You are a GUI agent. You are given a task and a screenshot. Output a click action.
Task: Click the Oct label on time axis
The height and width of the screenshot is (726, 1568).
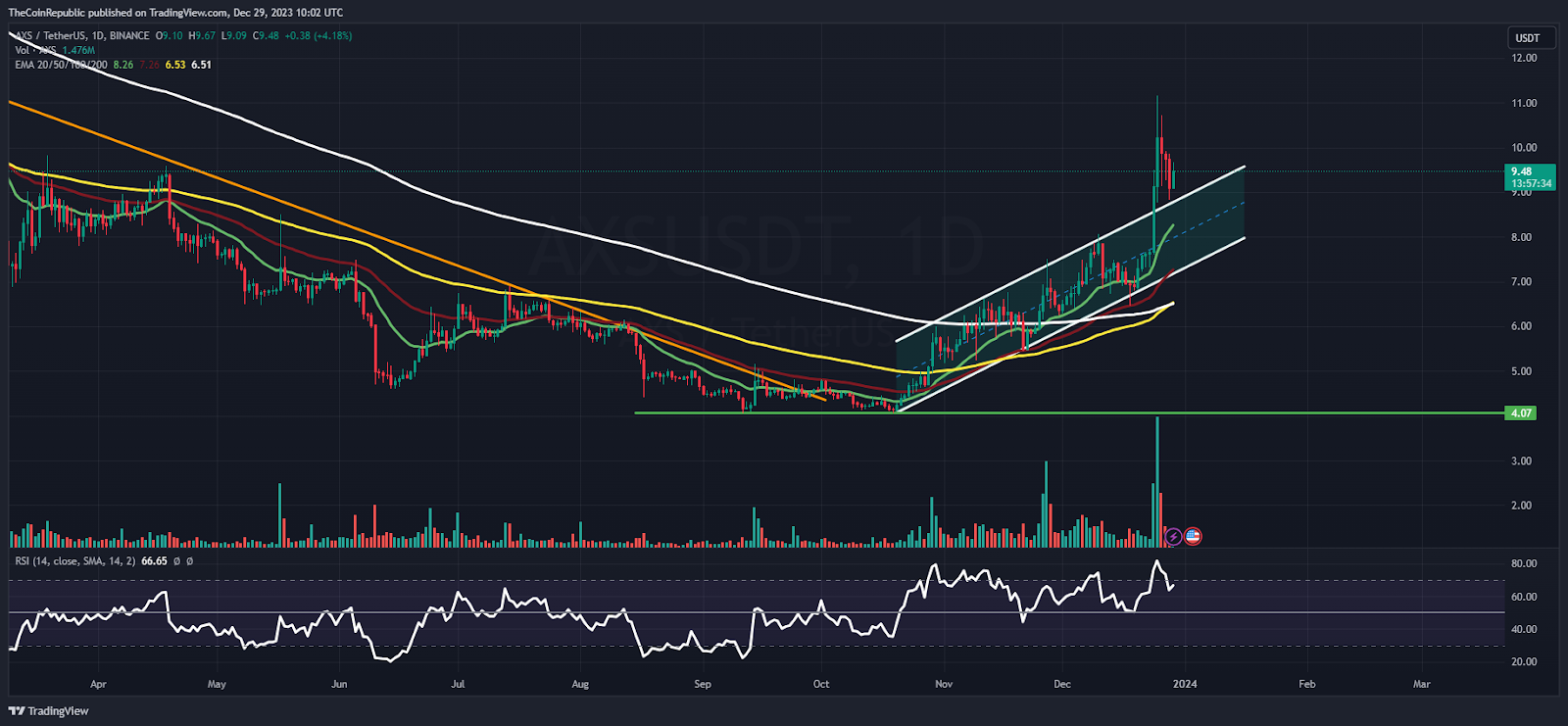(821, 684)
